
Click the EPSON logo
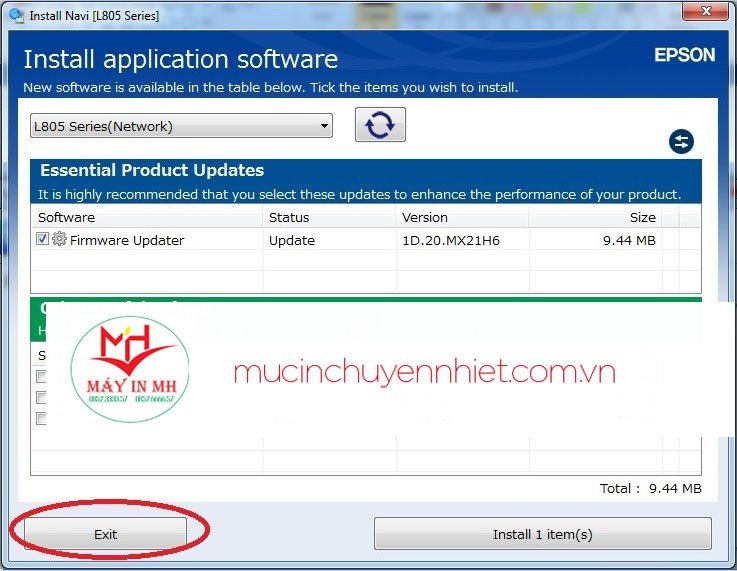click(x=684, y=55)
